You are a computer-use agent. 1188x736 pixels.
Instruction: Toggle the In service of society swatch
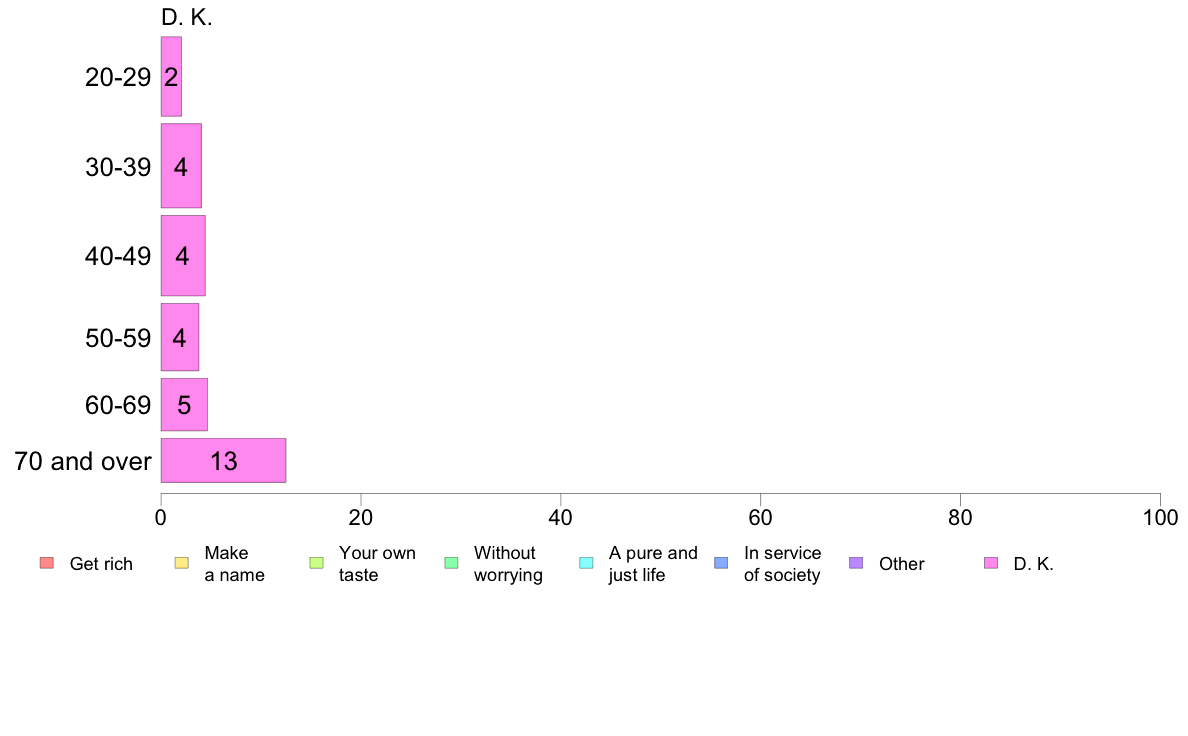[x=721, y=562]
